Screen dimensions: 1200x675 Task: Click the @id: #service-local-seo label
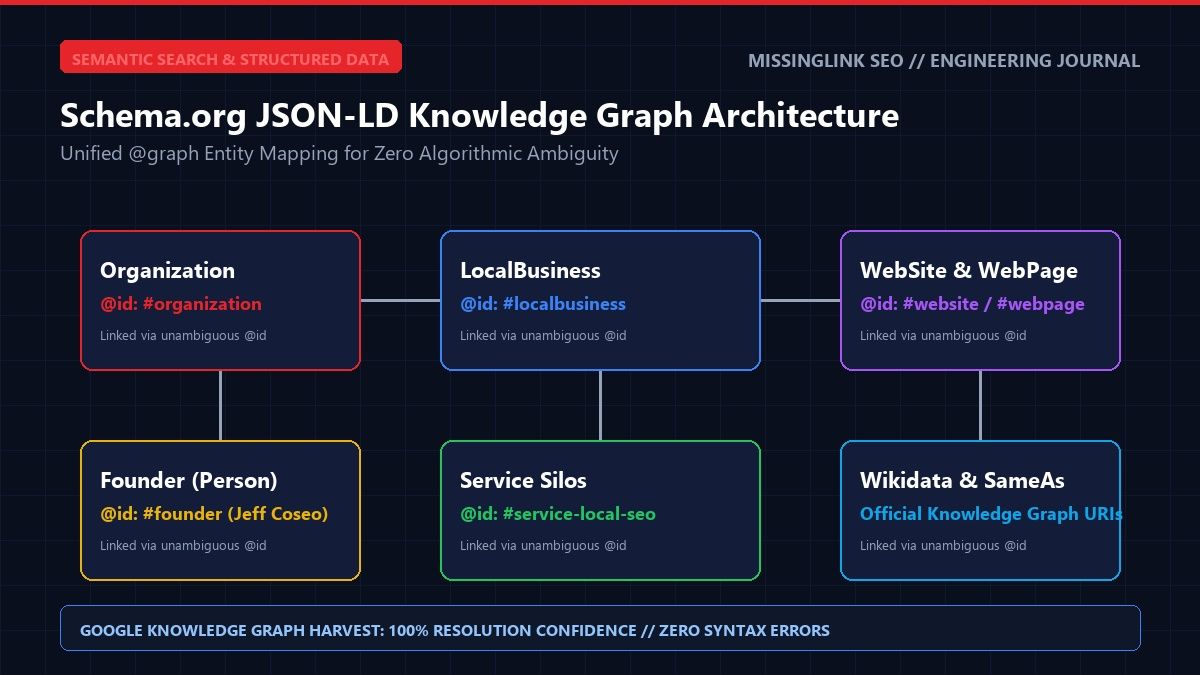558,514
